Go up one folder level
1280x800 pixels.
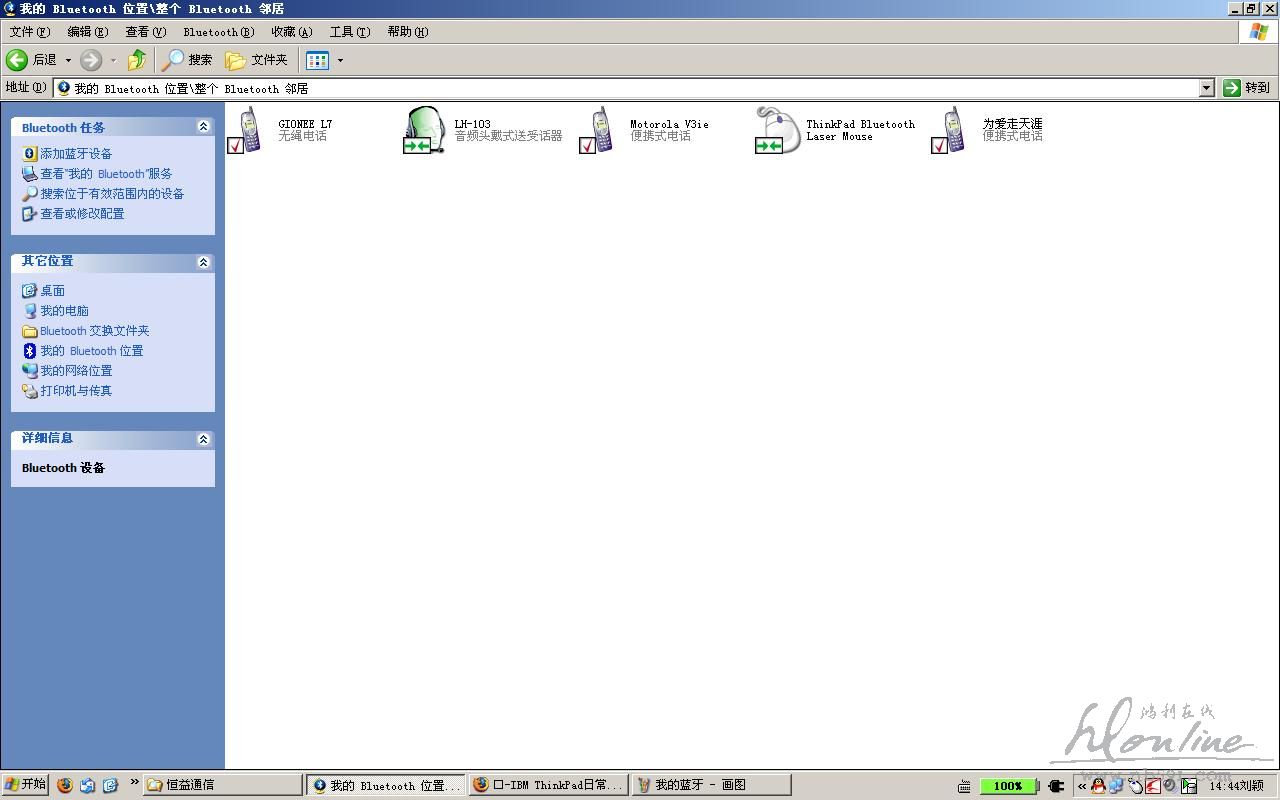(x=137, y=60)
